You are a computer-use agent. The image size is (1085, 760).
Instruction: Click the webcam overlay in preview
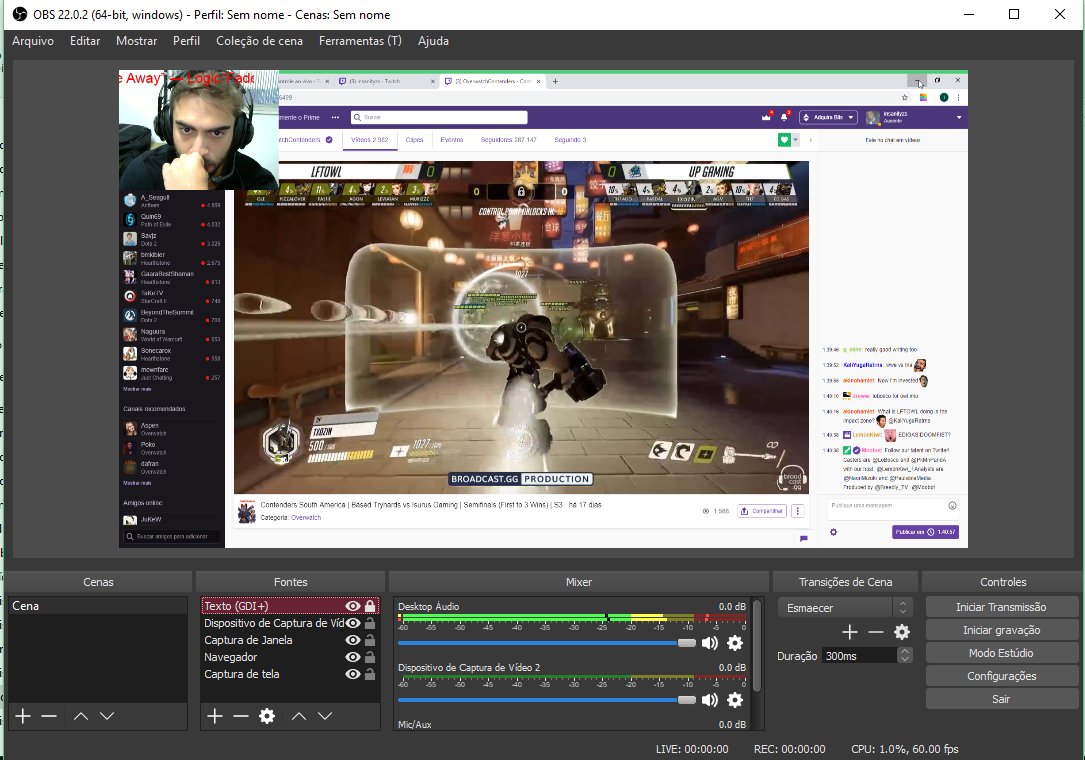[199, 129]
